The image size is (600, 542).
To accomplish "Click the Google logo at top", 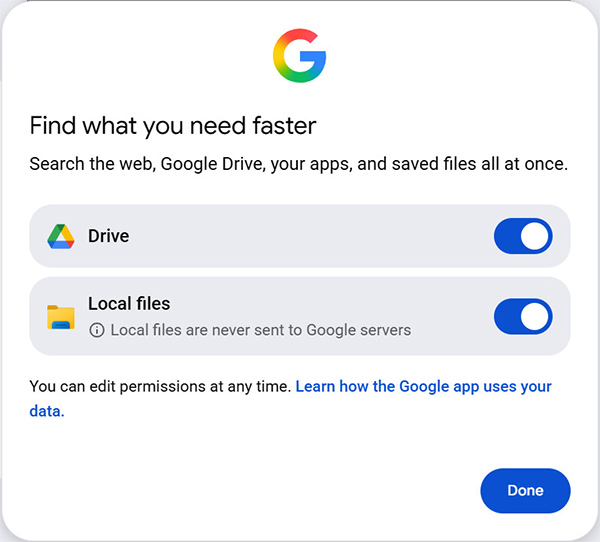I will click(x=299, y=56).
